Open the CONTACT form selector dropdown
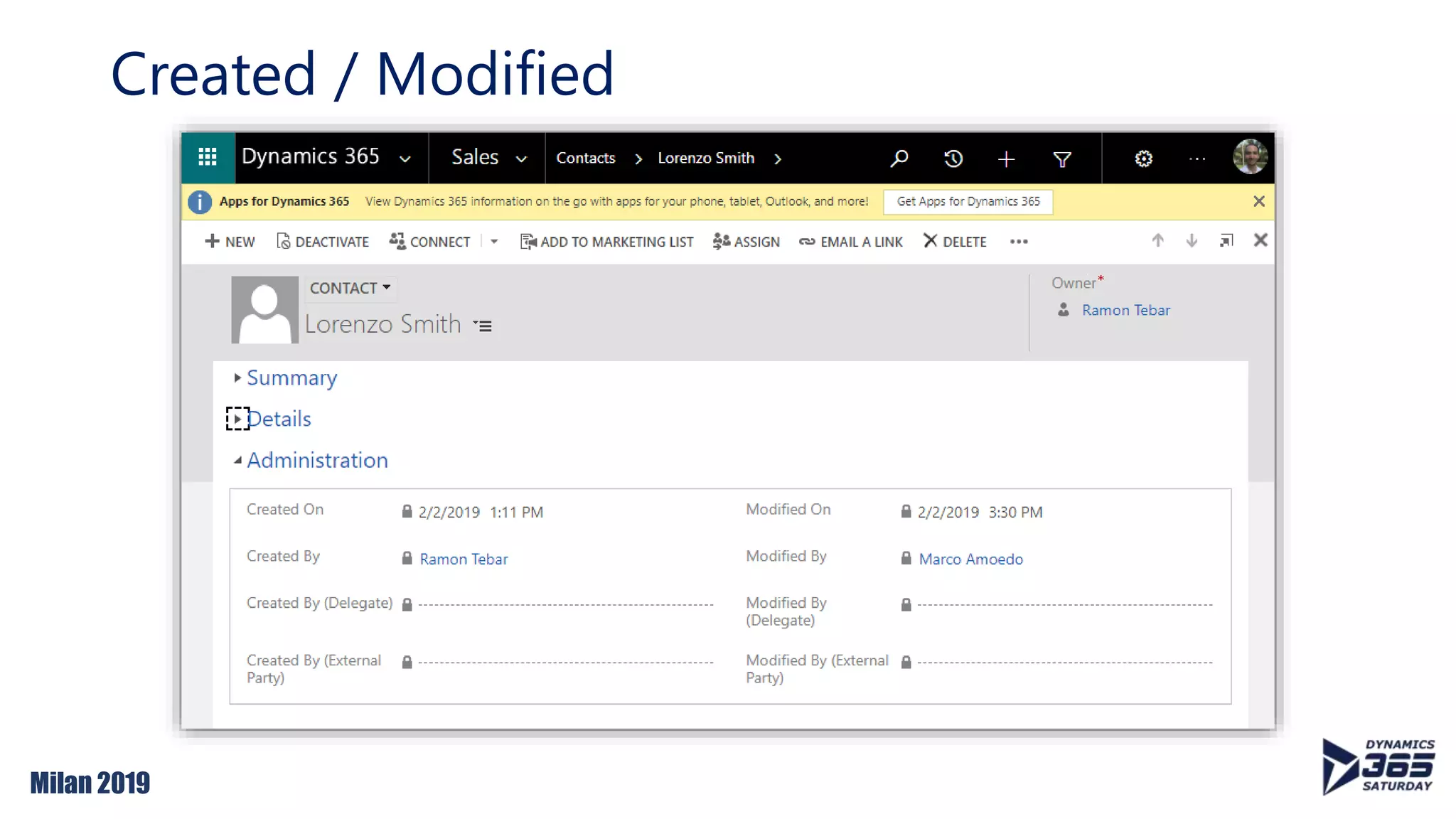1456x819 pixels. (x=350, y=288)
